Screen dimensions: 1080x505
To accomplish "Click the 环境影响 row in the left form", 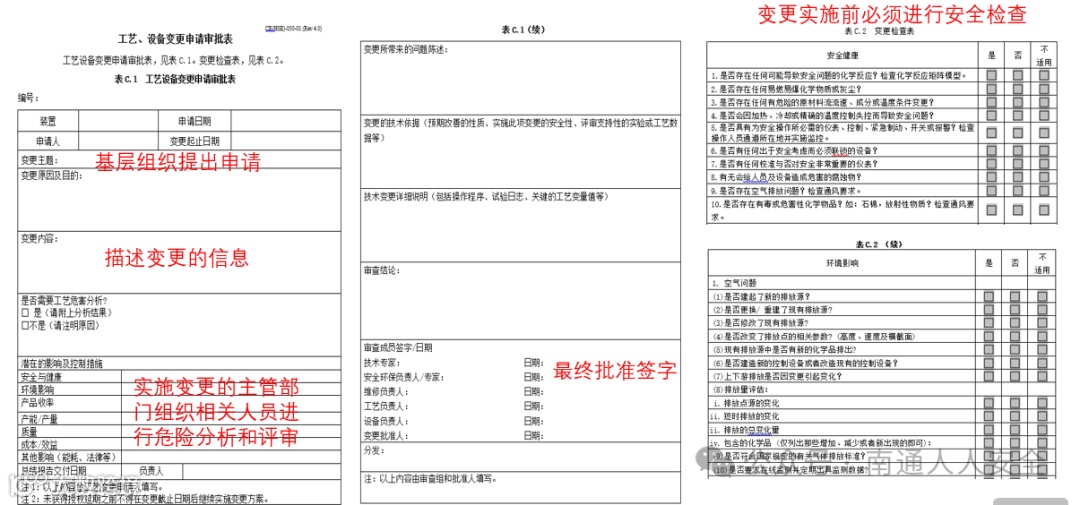I will coord(38,390).
